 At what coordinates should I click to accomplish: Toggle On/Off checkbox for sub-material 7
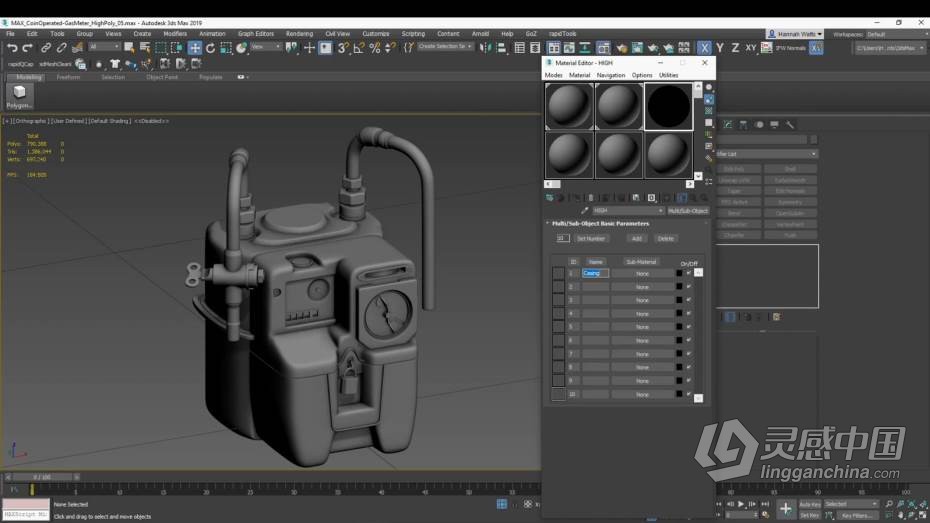689,354
